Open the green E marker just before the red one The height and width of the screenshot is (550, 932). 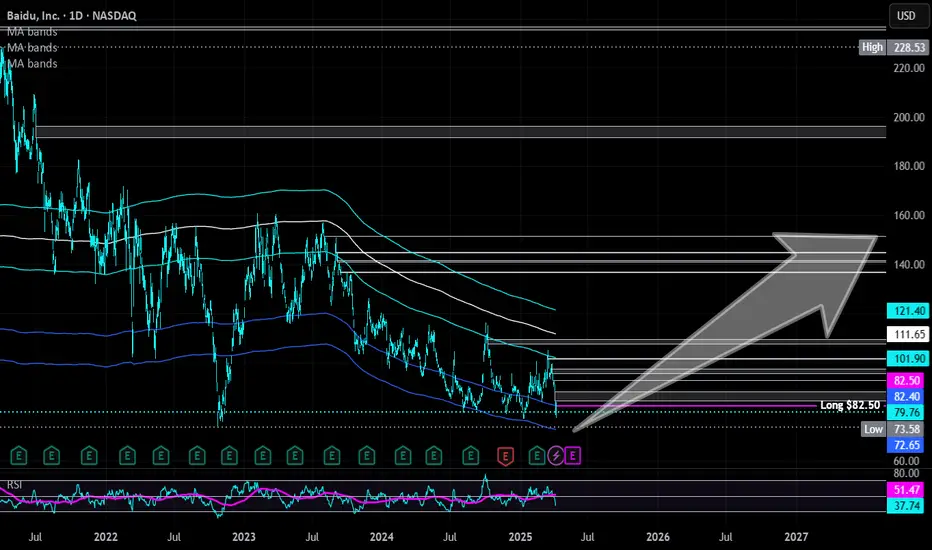coord(471,456)
